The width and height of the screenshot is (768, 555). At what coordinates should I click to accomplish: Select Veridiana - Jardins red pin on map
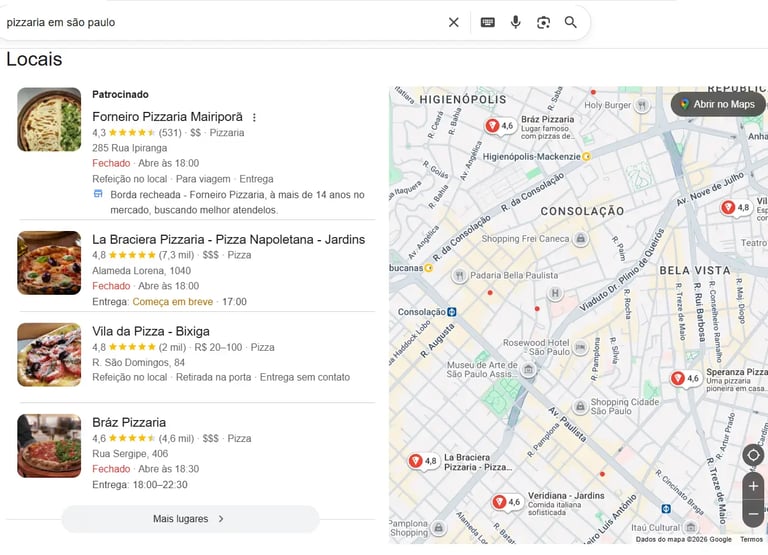[499, 502]
